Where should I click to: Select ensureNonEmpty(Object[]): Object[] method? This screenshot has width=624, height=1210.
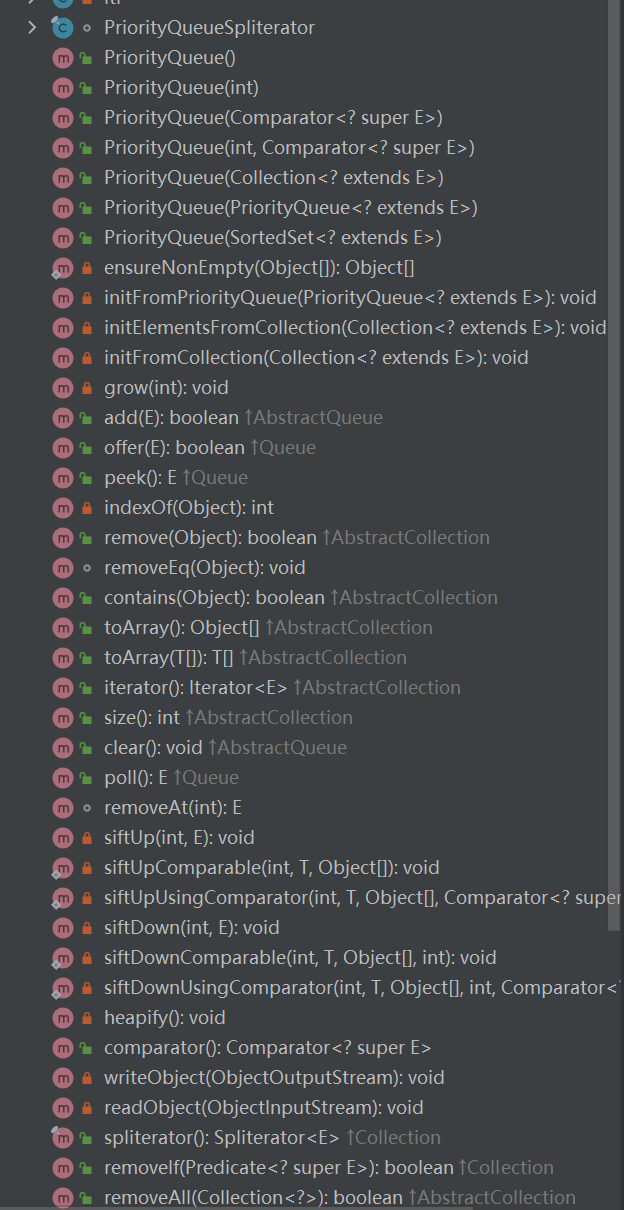click(259, 268)
